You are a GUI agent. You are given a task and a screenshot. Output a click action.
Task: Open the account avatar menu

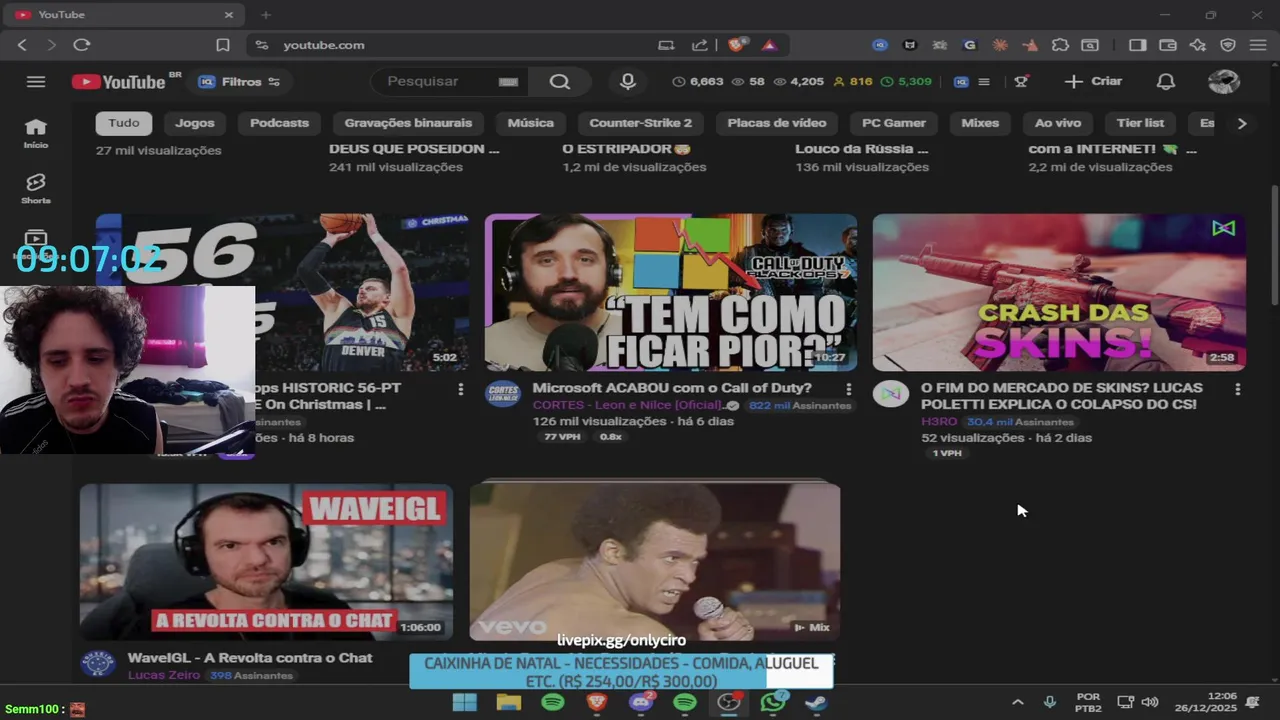(x=1224, y=82)
